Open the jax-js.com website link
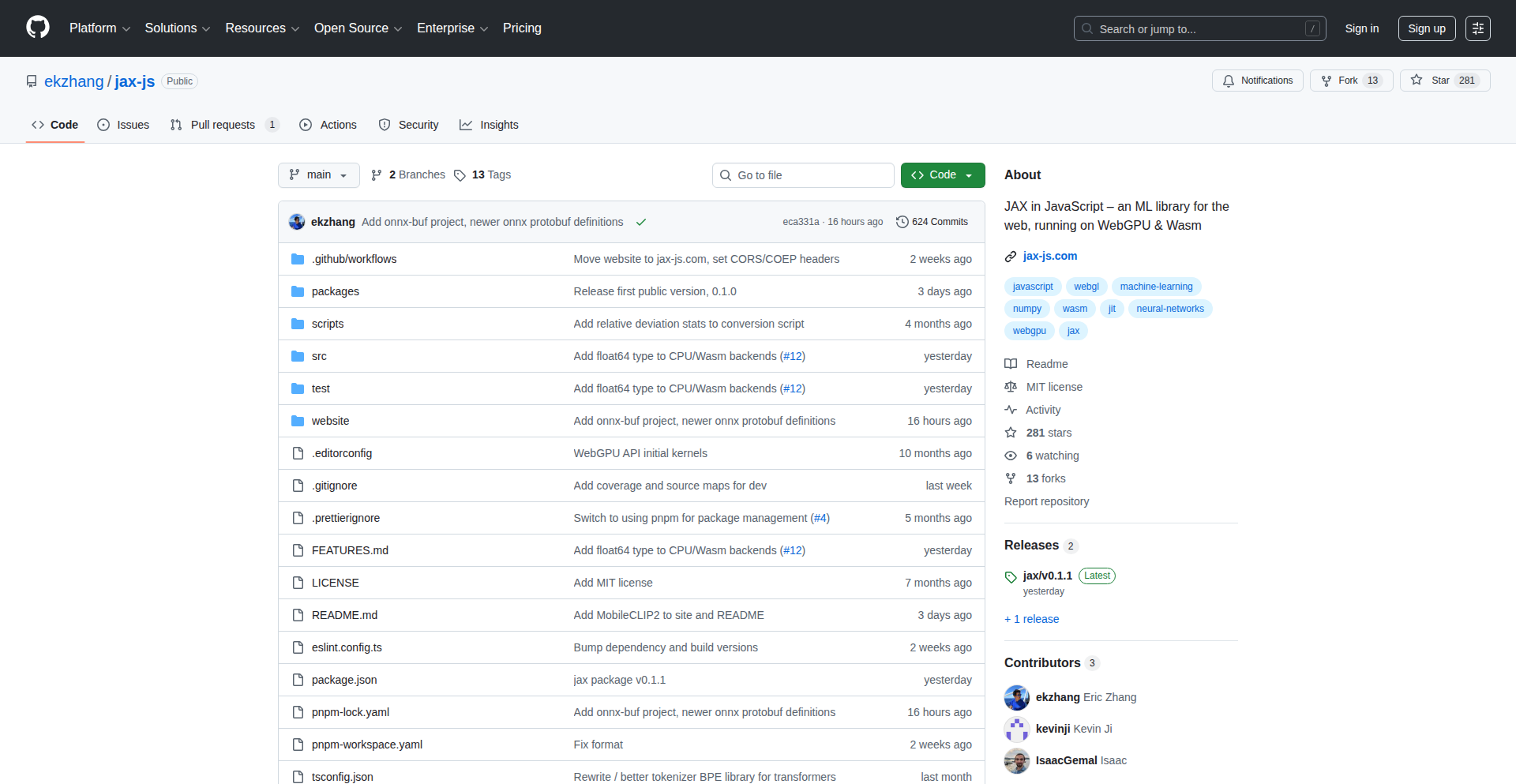This screenshot has height=784, width=1516. coord(1050,256)
